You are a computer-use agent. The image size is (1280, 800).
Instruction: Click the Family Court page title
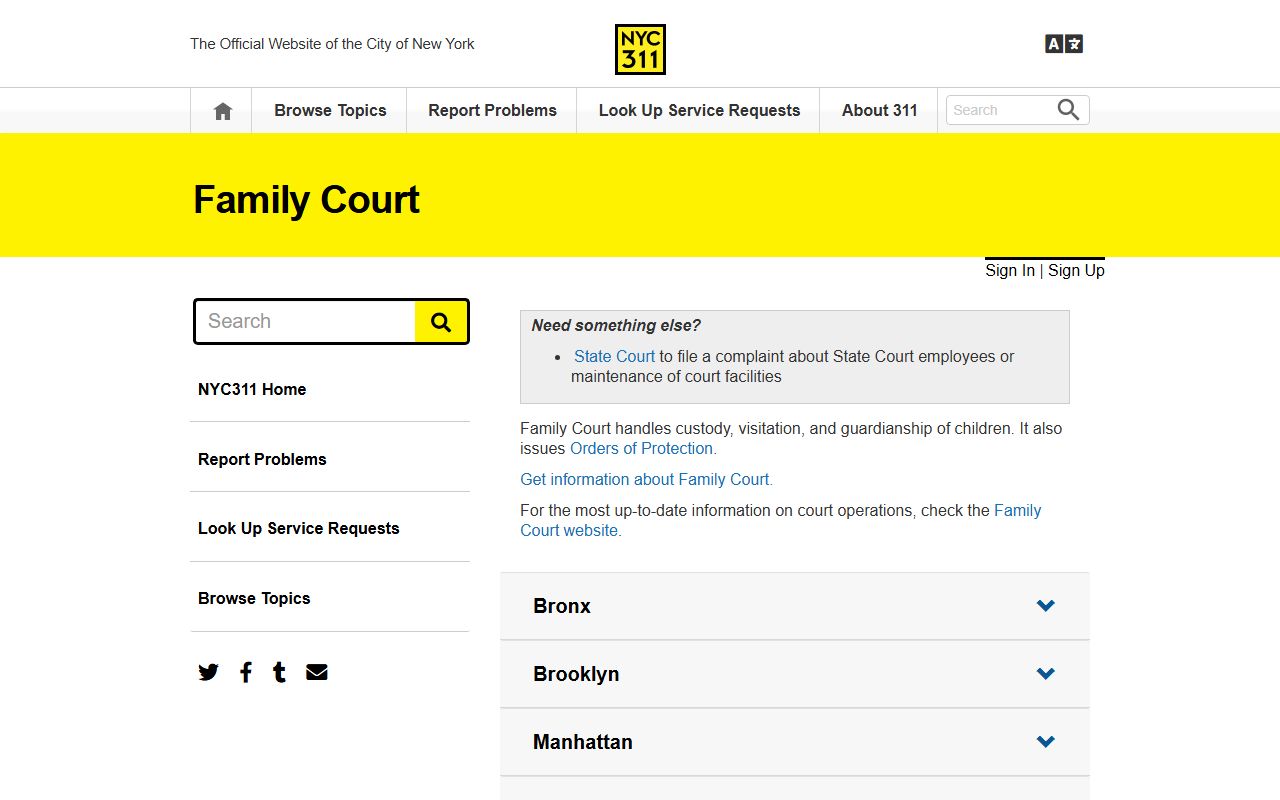click(306, 199)
